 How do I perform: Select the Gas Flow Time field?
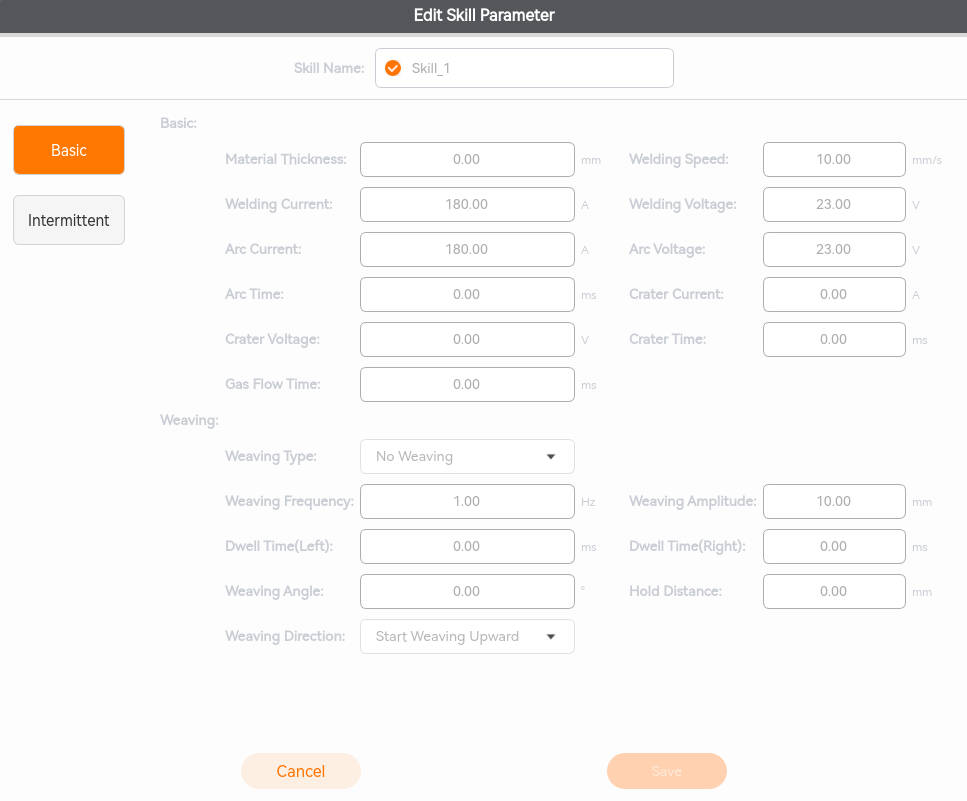pos(467,384)
